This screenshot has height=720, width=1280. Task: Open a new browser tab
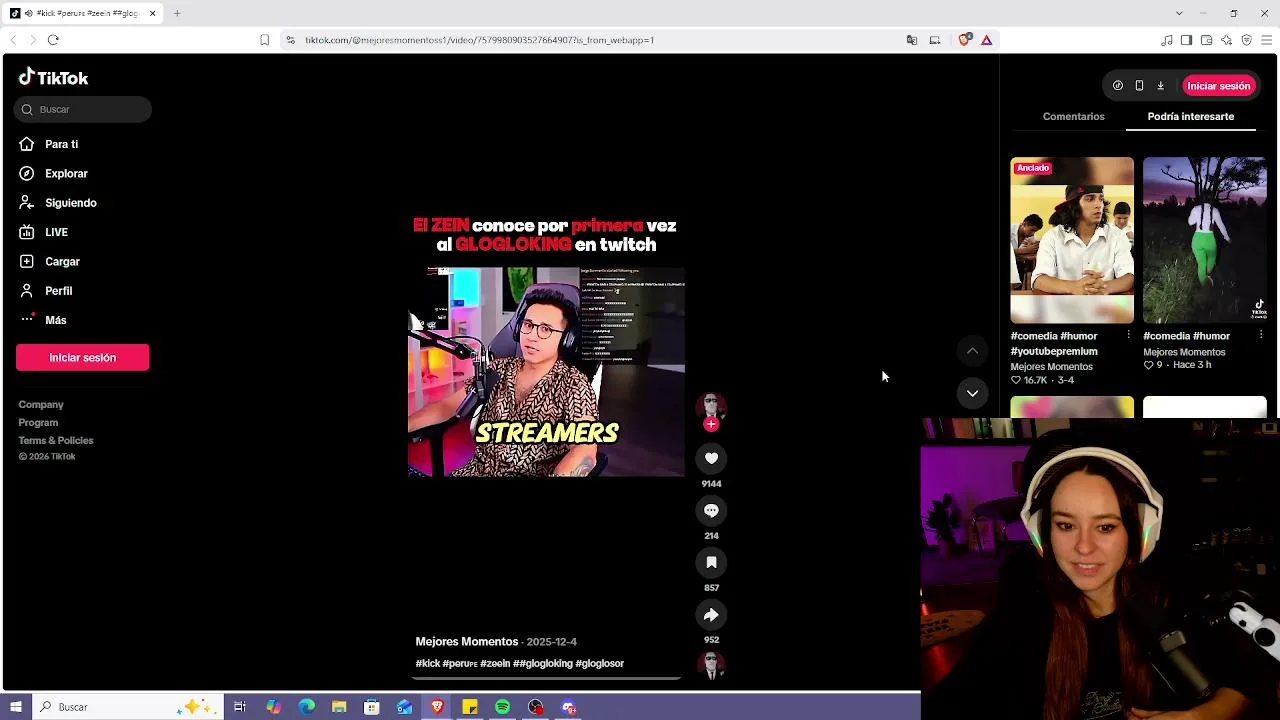[177, 13]
